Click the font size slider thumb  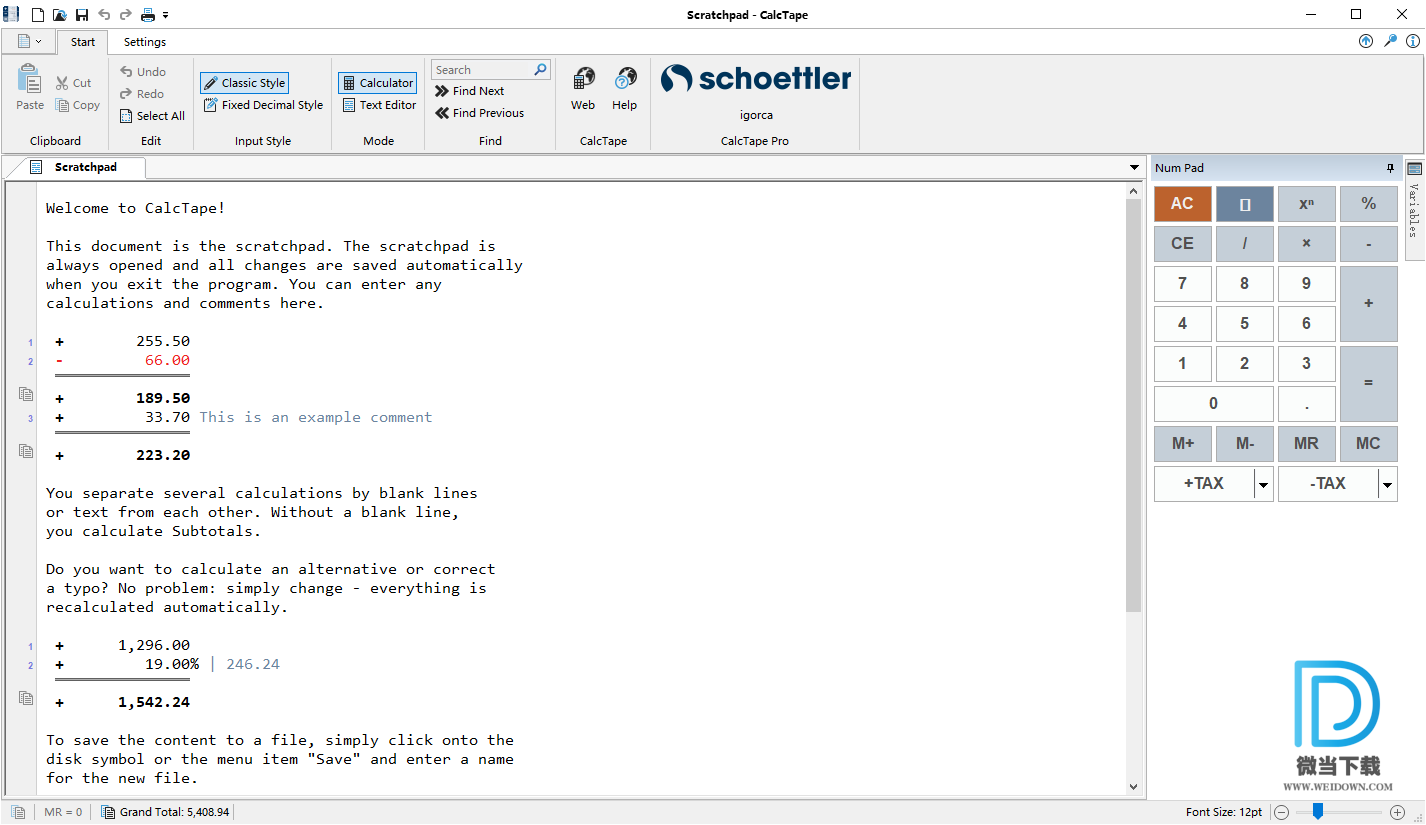pos(1318,812)
